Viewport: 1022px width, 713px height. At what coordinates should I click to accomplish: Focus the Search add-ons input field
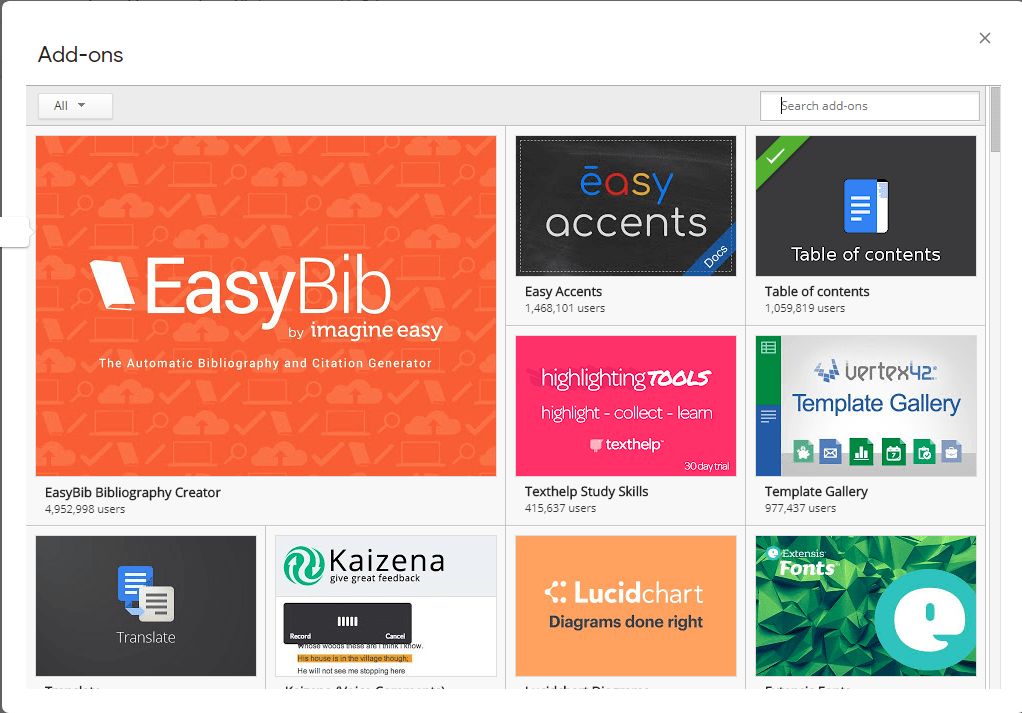coord(869,106)
